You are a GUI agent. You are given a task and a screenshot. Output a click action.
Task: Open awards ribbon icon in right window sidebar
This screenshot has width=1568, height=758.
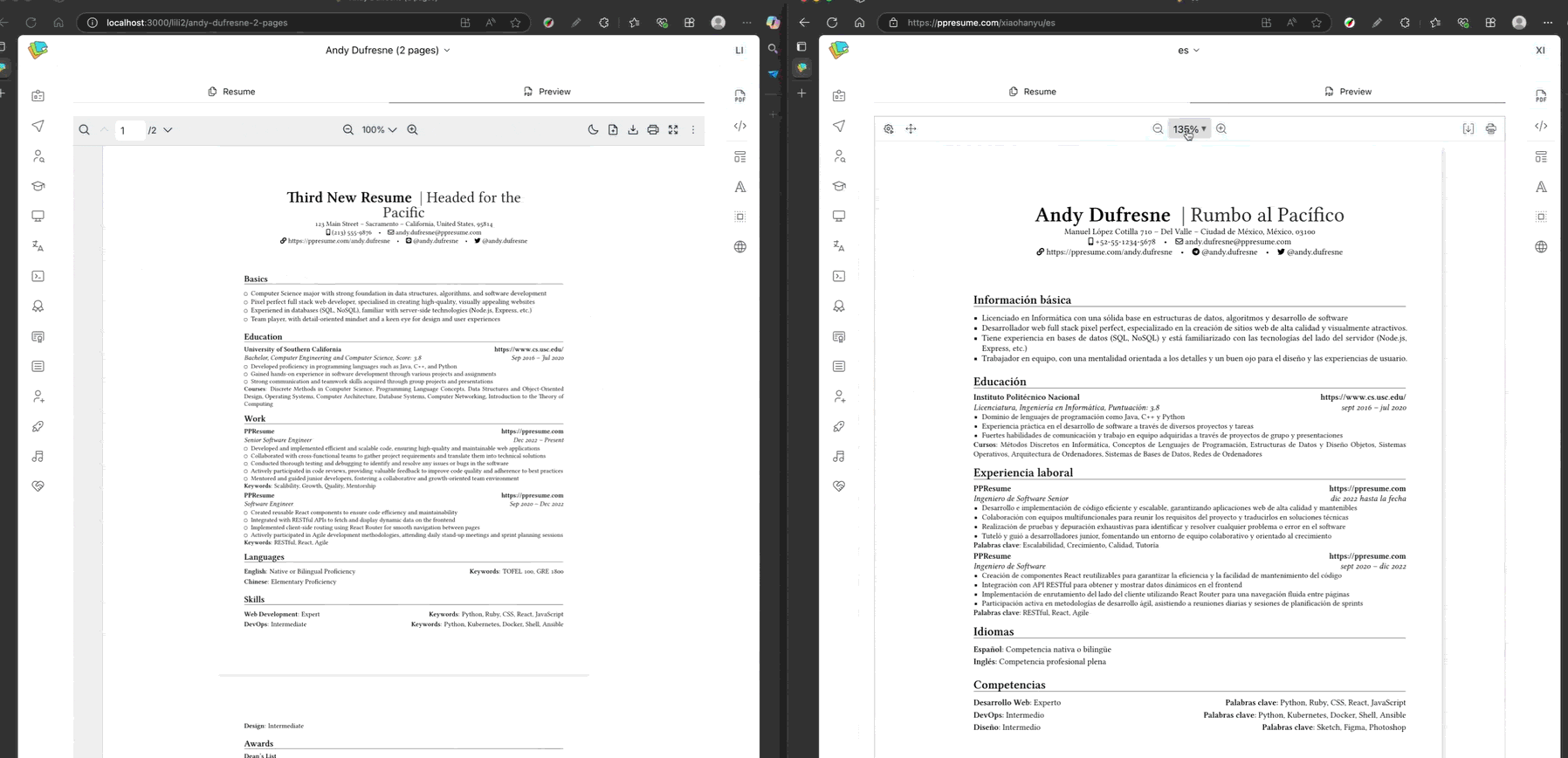(839, 306)
